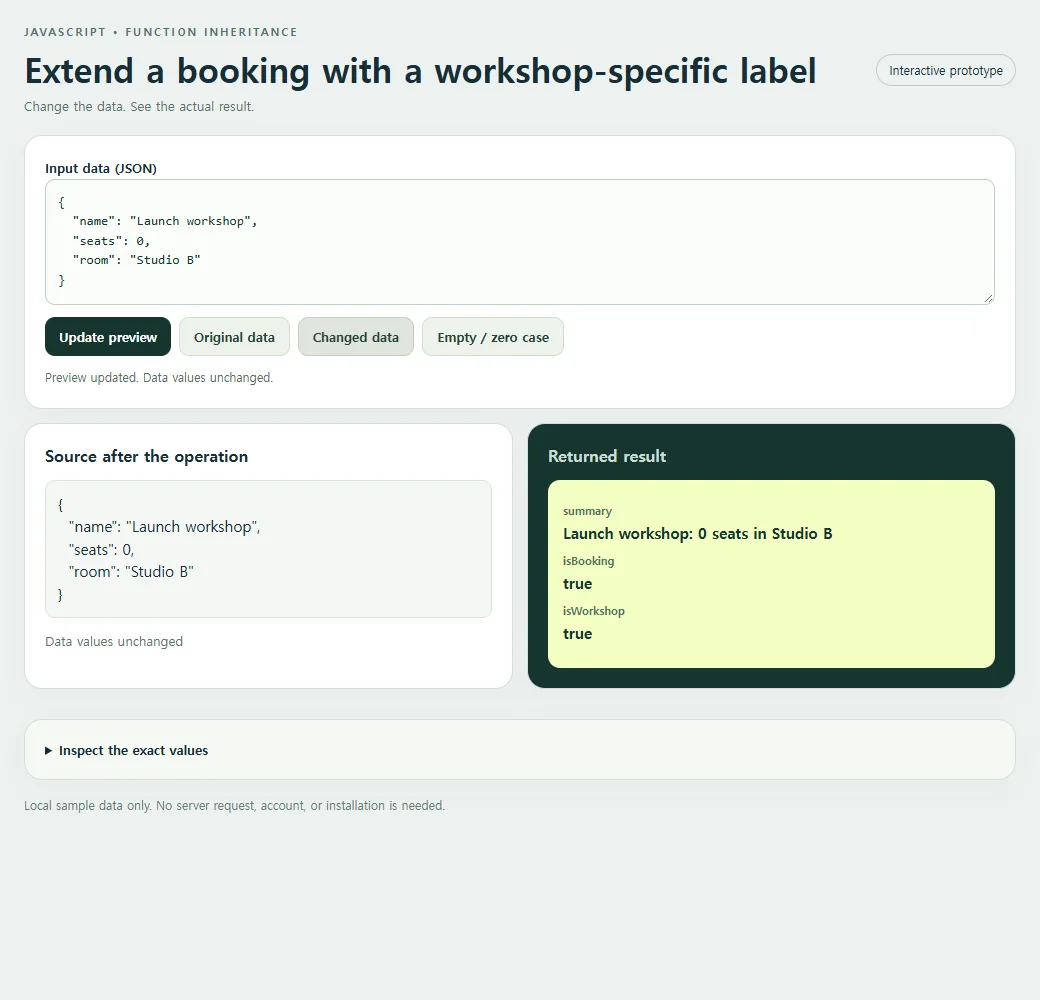Viewport: 1040px width, 1000px height.
Task: Load the Original data preset
Action: [234, 337]
